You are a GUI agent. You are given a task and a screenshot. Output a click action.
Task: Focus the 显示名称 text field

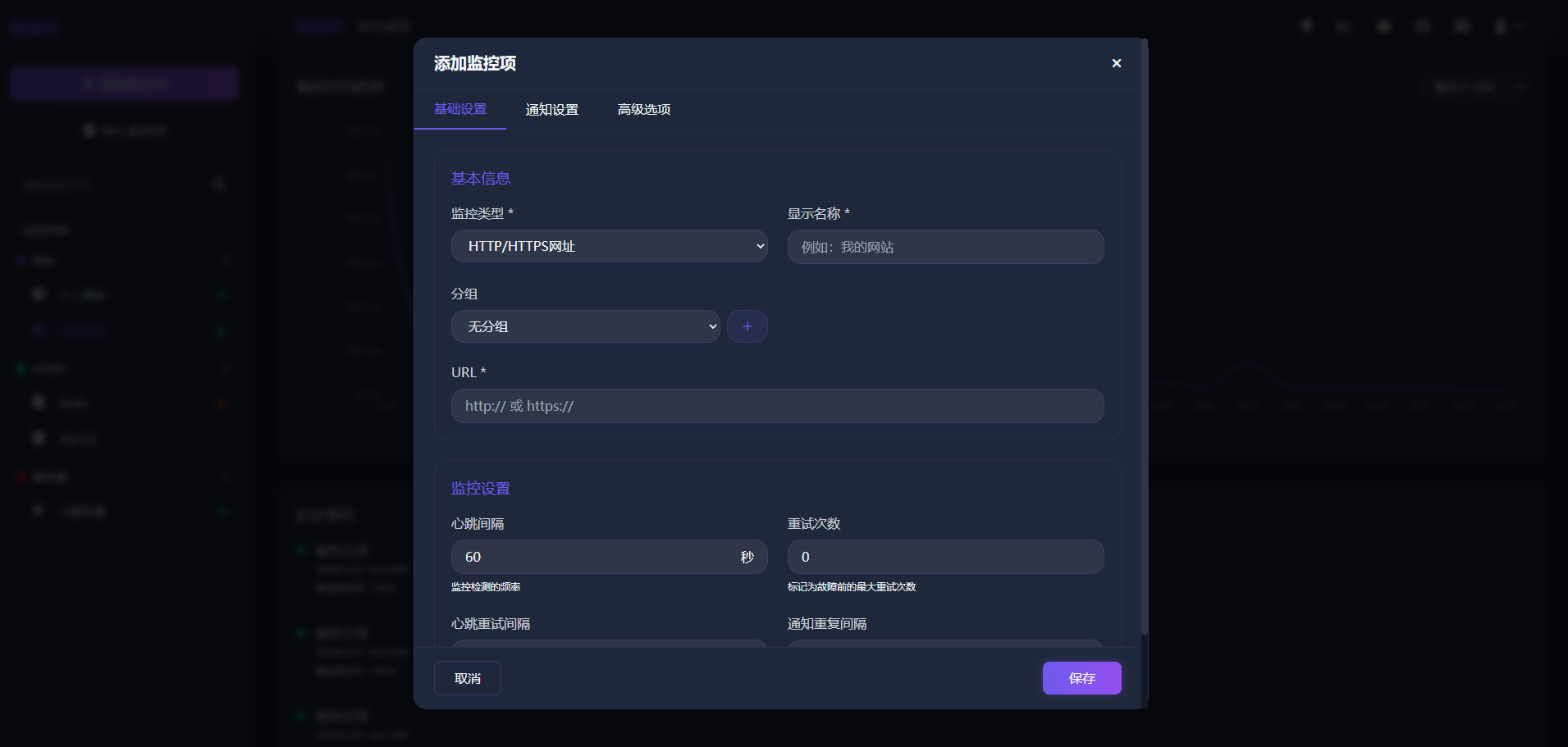pos(945,247)
